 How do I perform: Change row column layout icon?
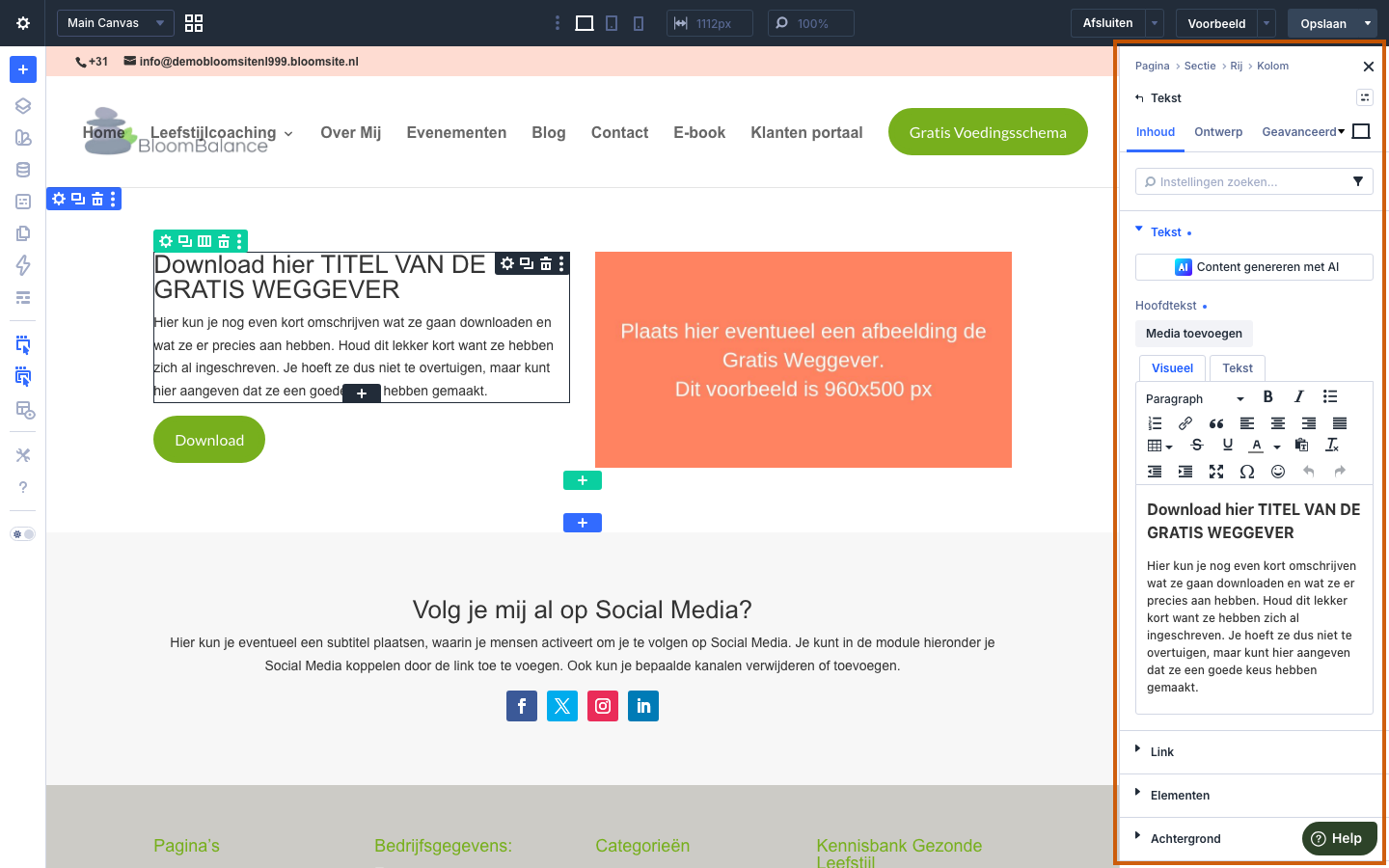(204, 241)
